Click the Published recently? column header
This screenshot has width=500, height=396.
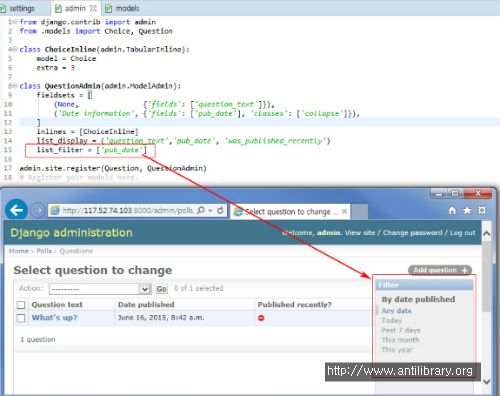[295, 305]
